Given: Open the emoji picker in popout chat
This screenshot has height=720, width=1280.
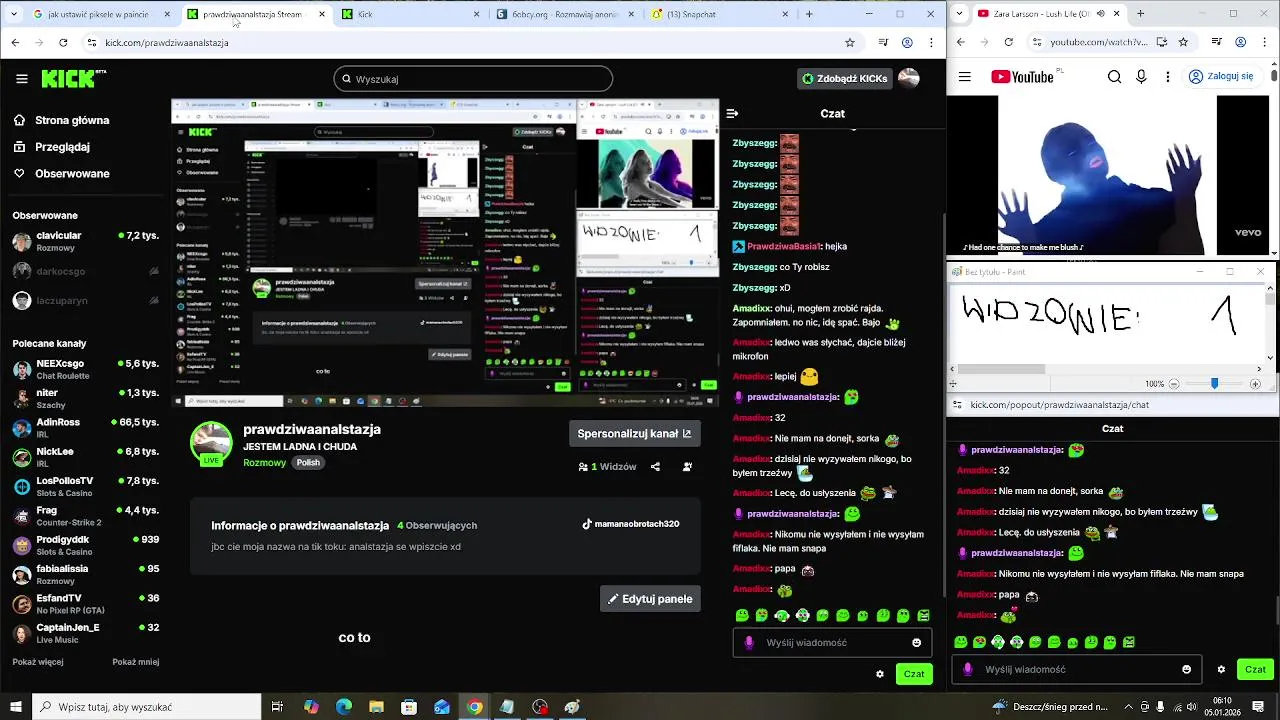Looking at the screenshot, I should (1187, 670).
